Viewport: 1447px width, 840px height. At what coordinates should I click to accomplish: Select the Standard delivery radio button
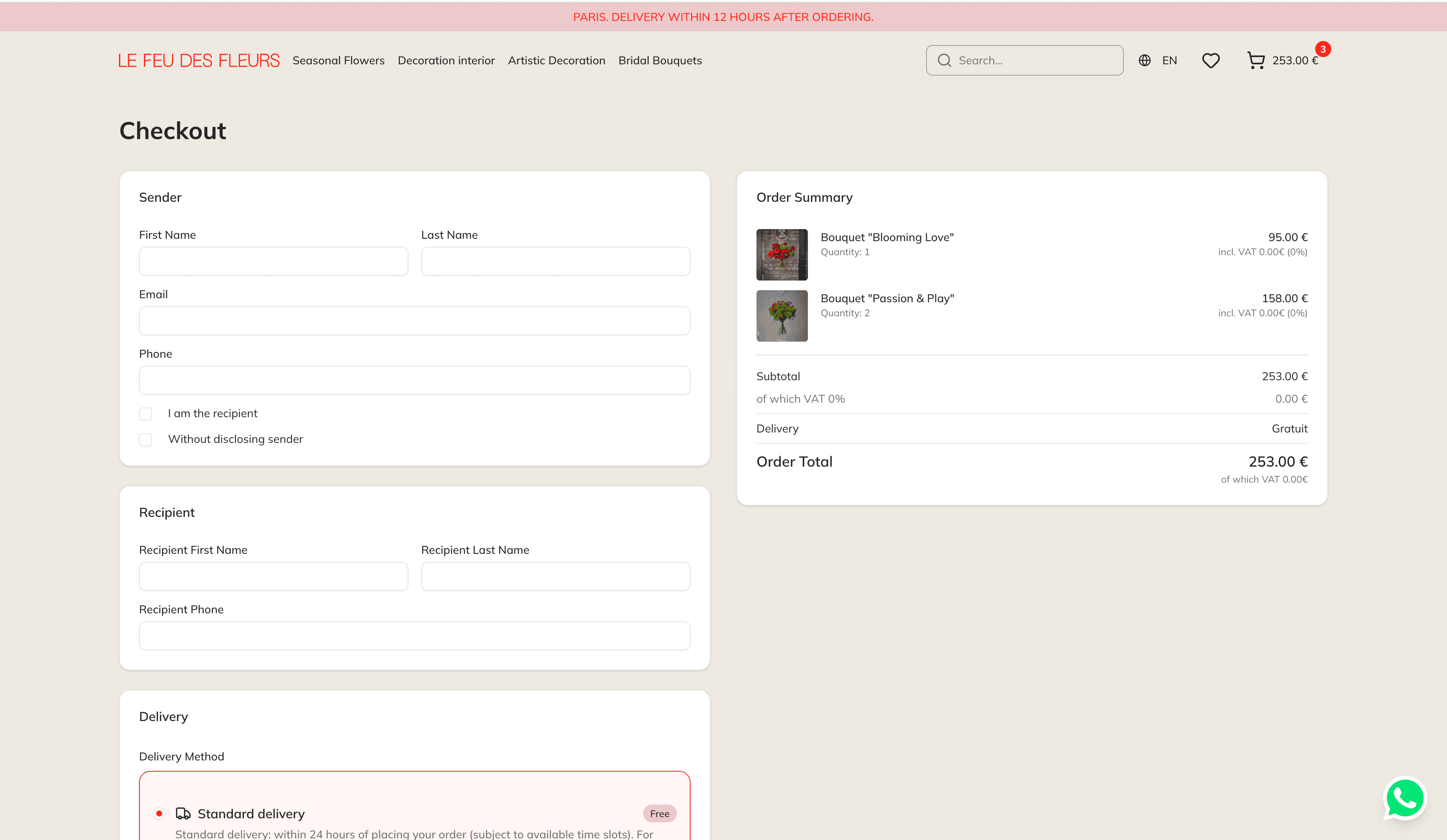pos(159,813)
